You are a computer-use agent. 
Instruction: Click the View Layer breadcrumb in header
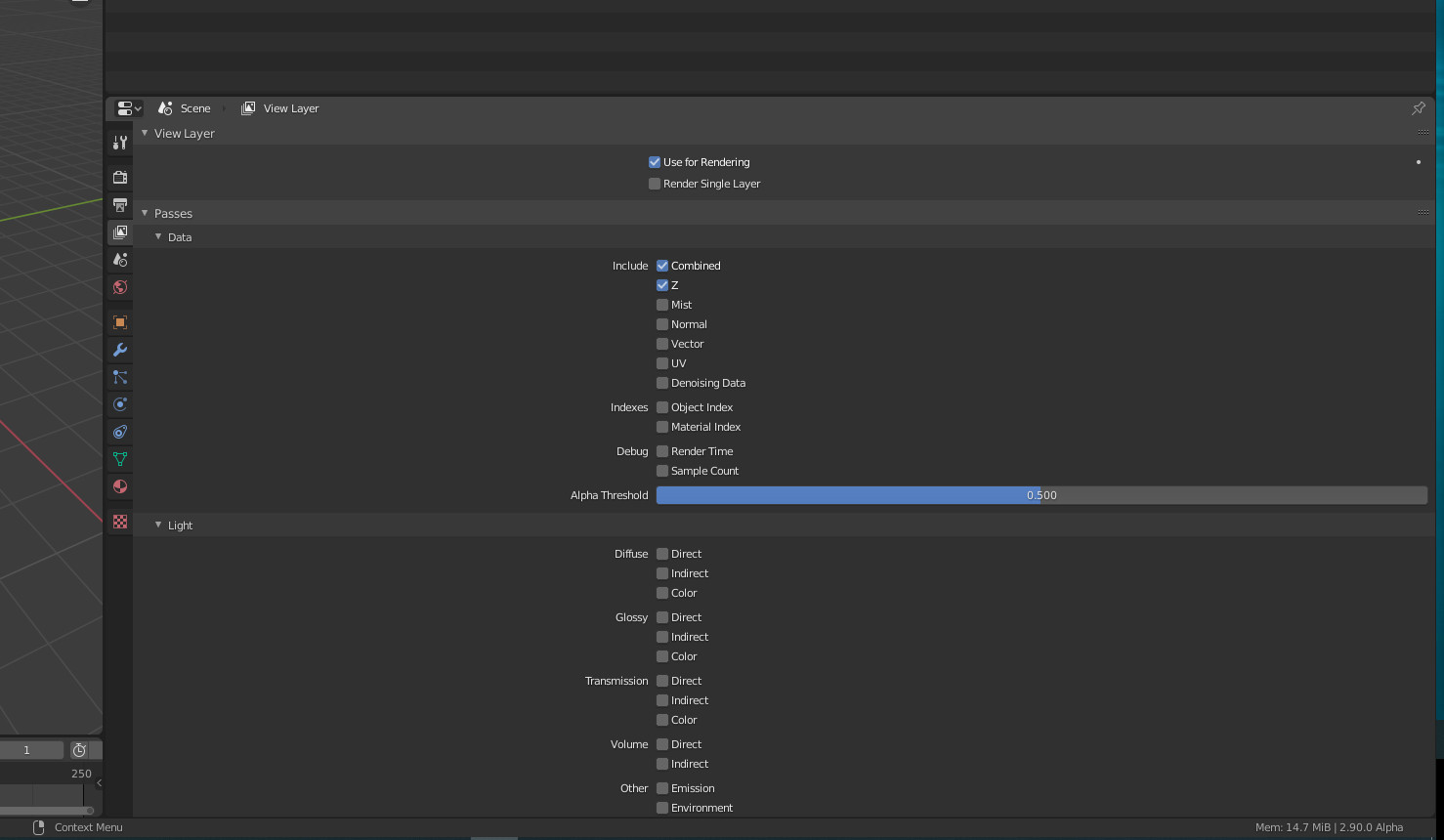click(x=280, y=108)
